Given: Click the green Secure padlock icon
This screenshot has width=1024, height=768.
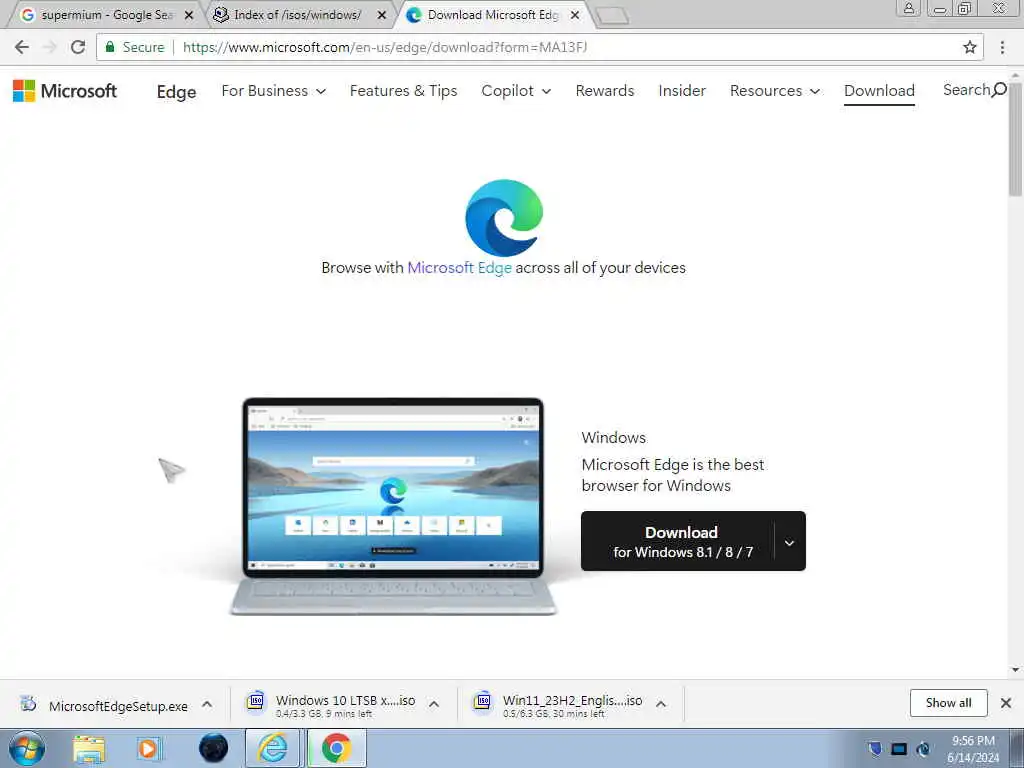Looking at the screenshot, I should [110, 47].
